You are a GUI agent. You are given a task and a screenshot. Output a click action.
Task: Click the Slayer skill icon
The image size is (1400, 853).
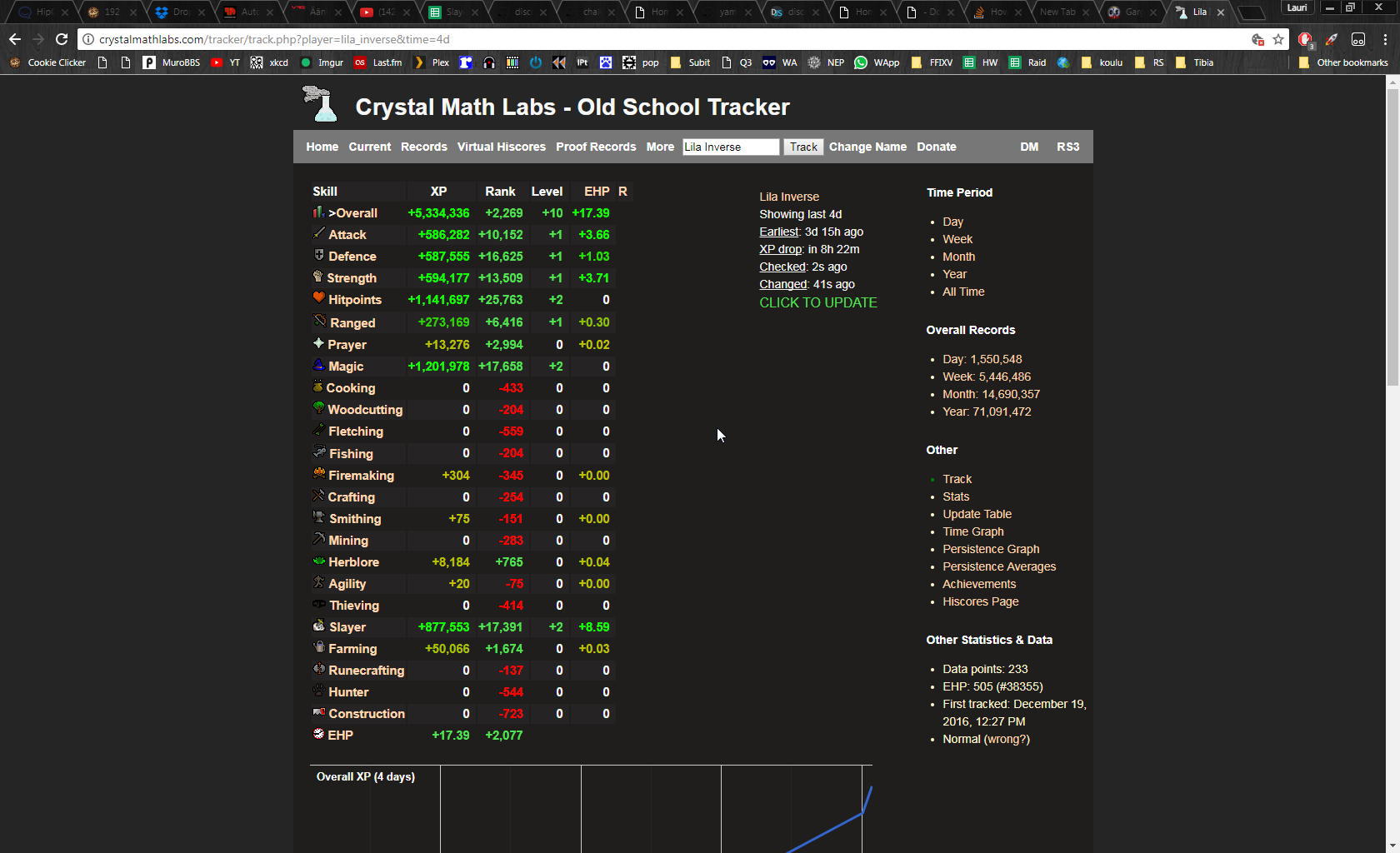(x=318, y=626)
